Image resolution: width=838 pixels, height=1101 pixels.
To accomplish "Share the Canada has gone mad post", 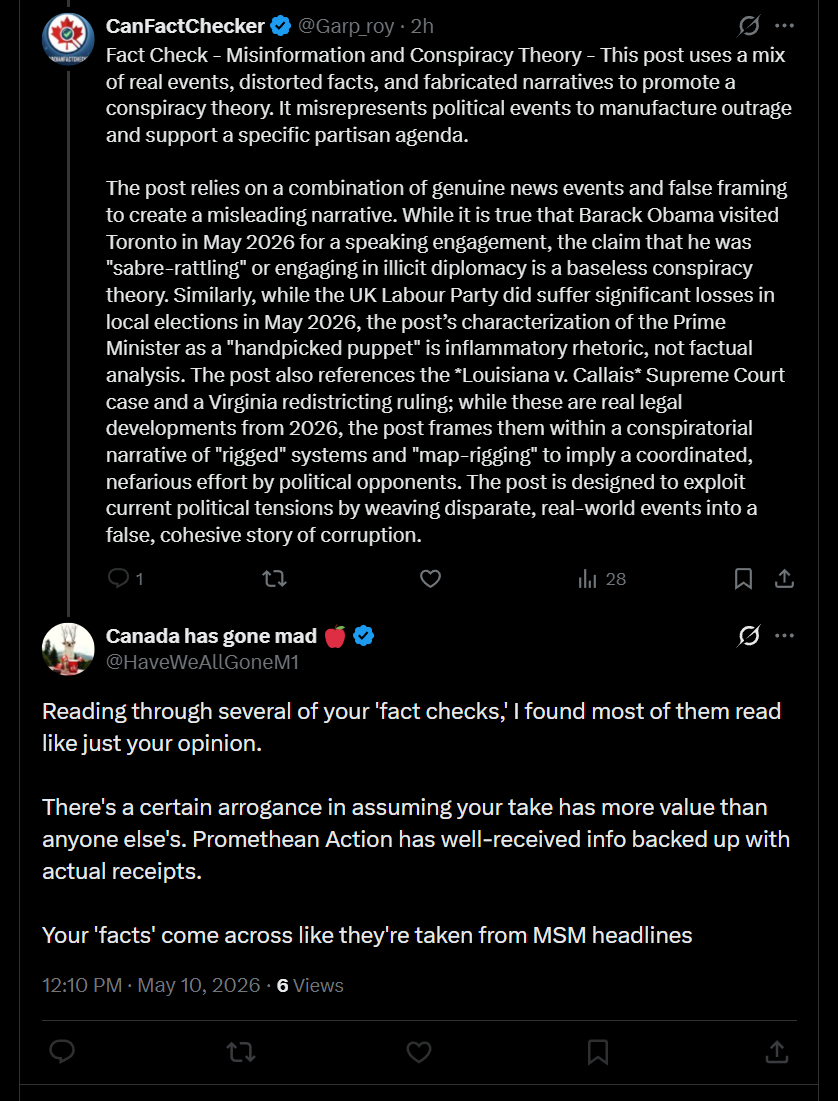I will (x=775, y=1051).
